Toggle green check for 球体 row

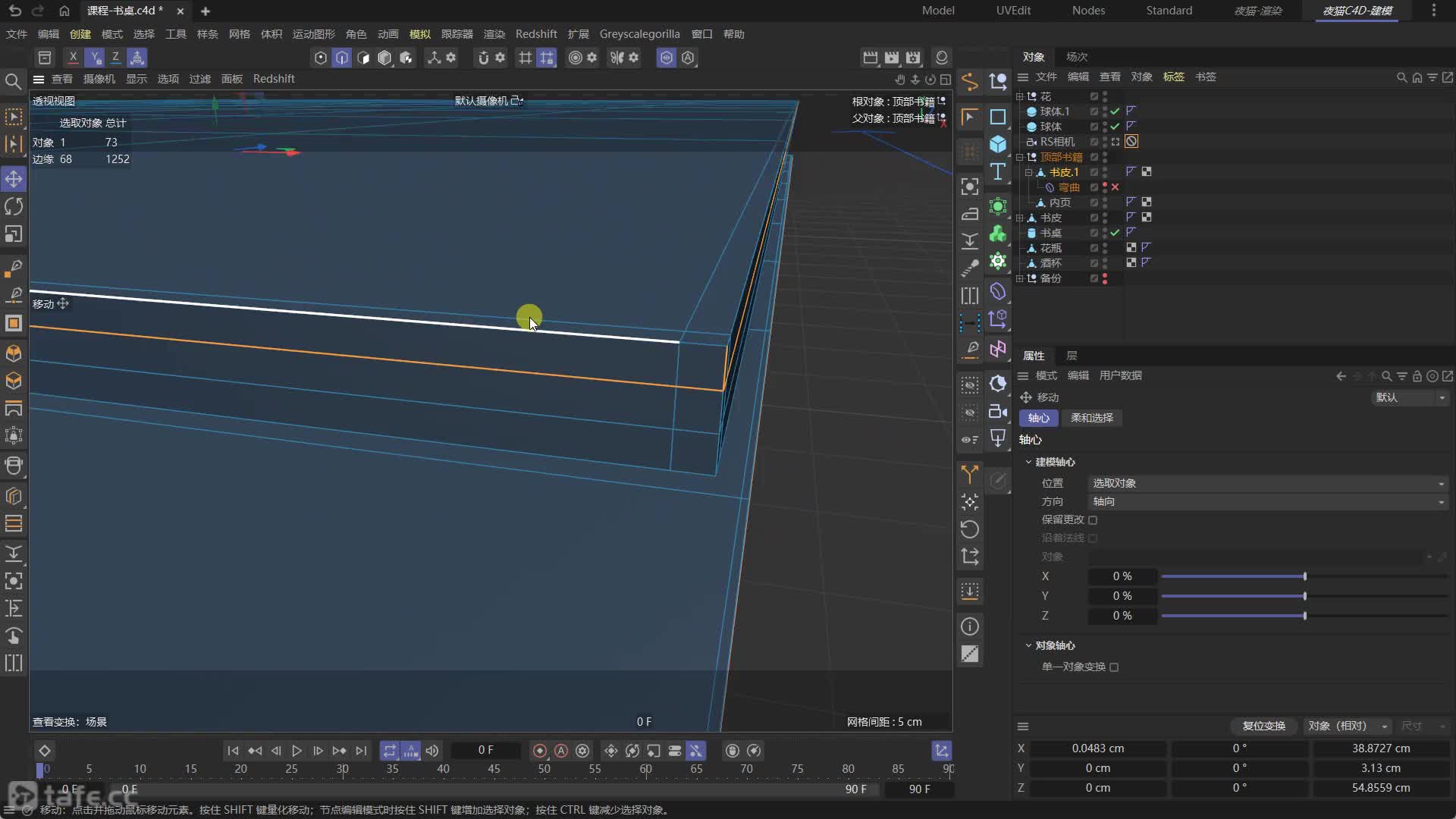(x=1115, y=127)
